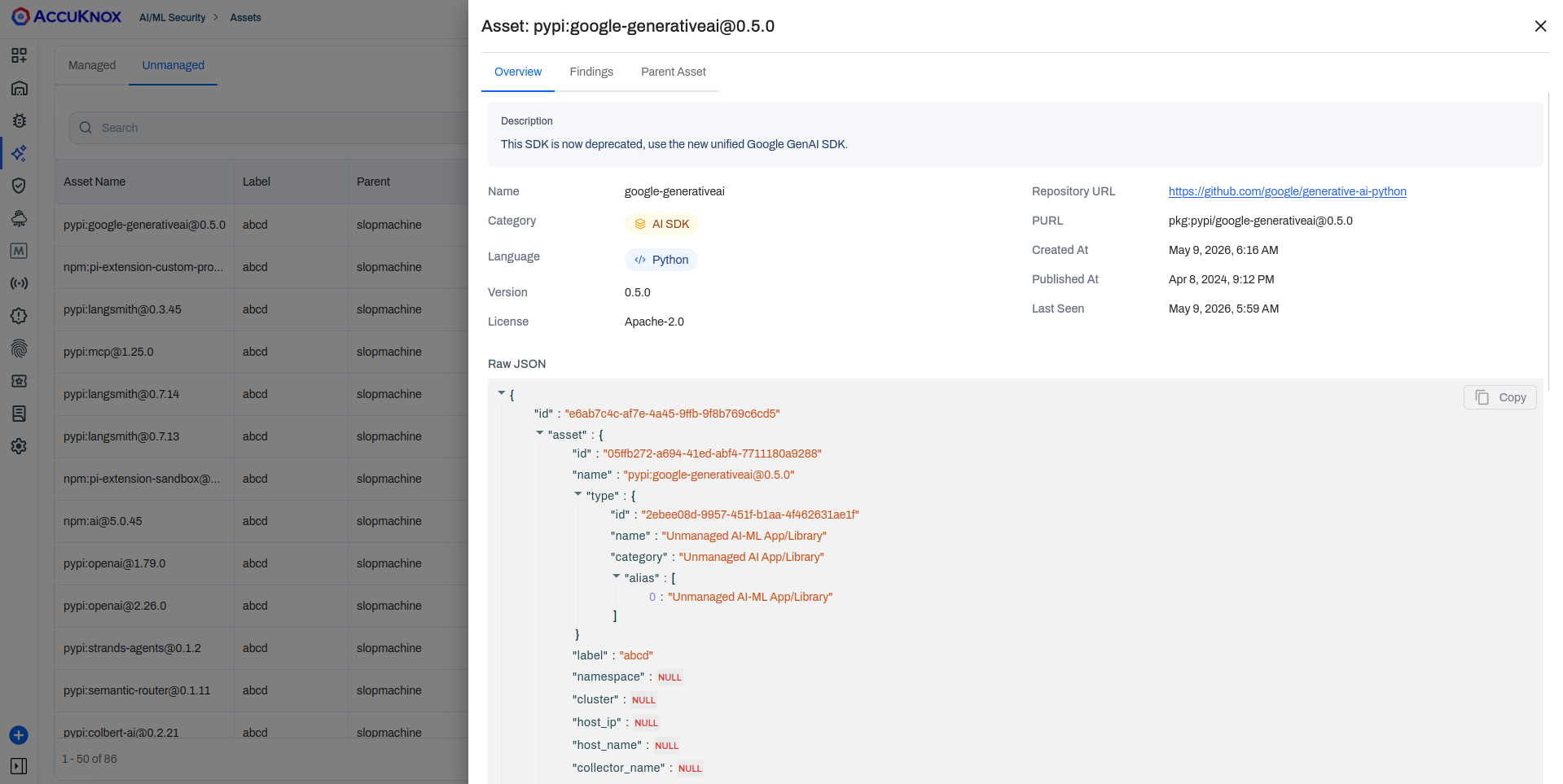Screen dimensions: 1563x784
Task: Open the settings gear icon in sidebar
Action: coord(19,446)
